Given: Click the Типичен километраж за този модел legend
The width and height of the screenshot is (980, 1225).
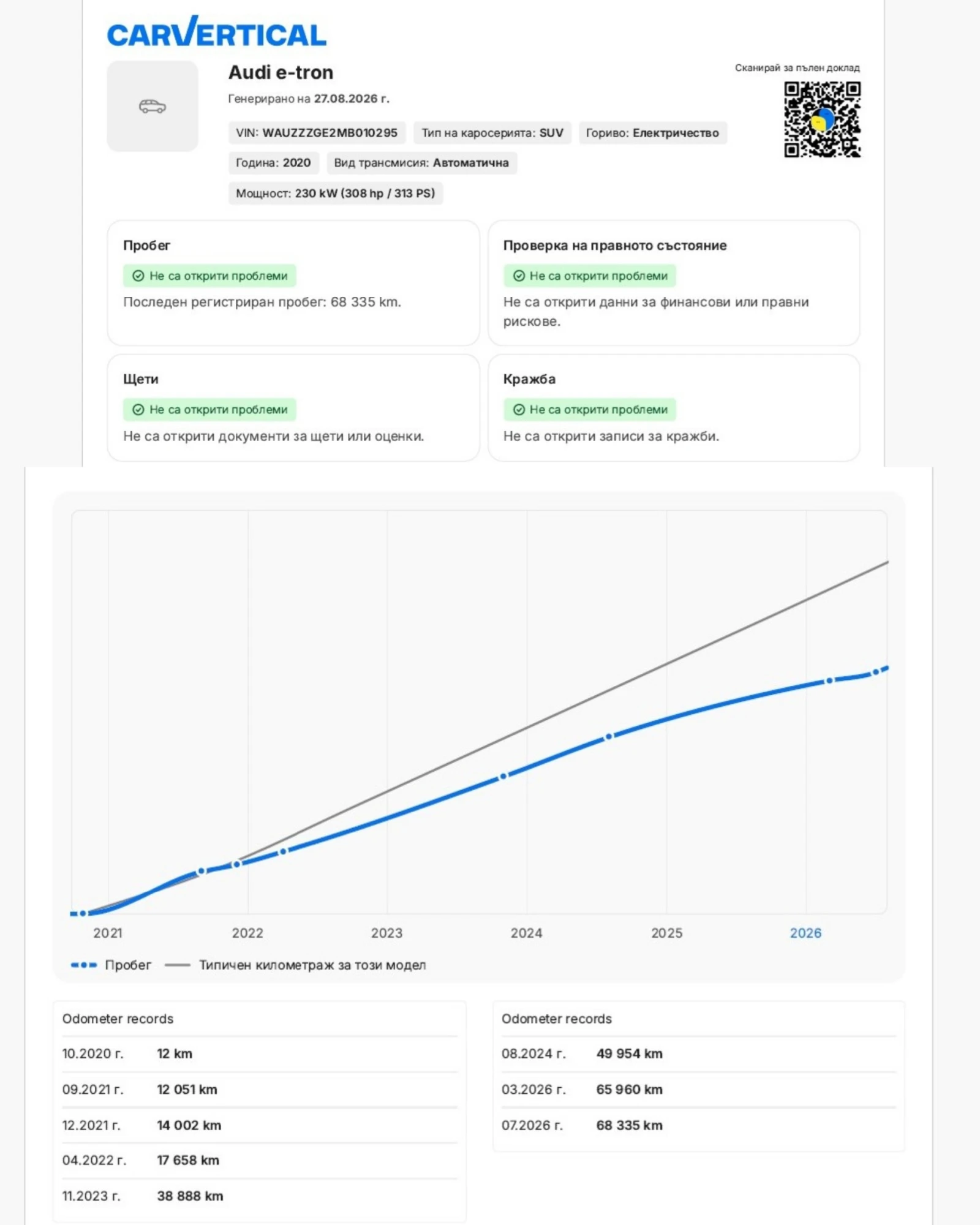Looking at the screenshot, I should point(295,965).
